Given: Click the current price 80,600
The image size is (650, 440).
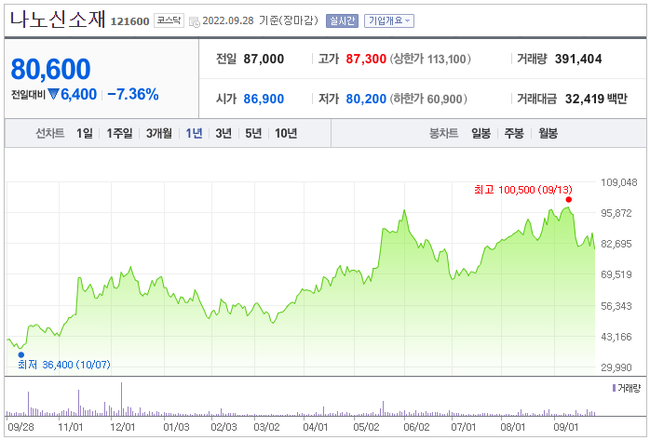Looking at the screenshot, I should point(51,69).
